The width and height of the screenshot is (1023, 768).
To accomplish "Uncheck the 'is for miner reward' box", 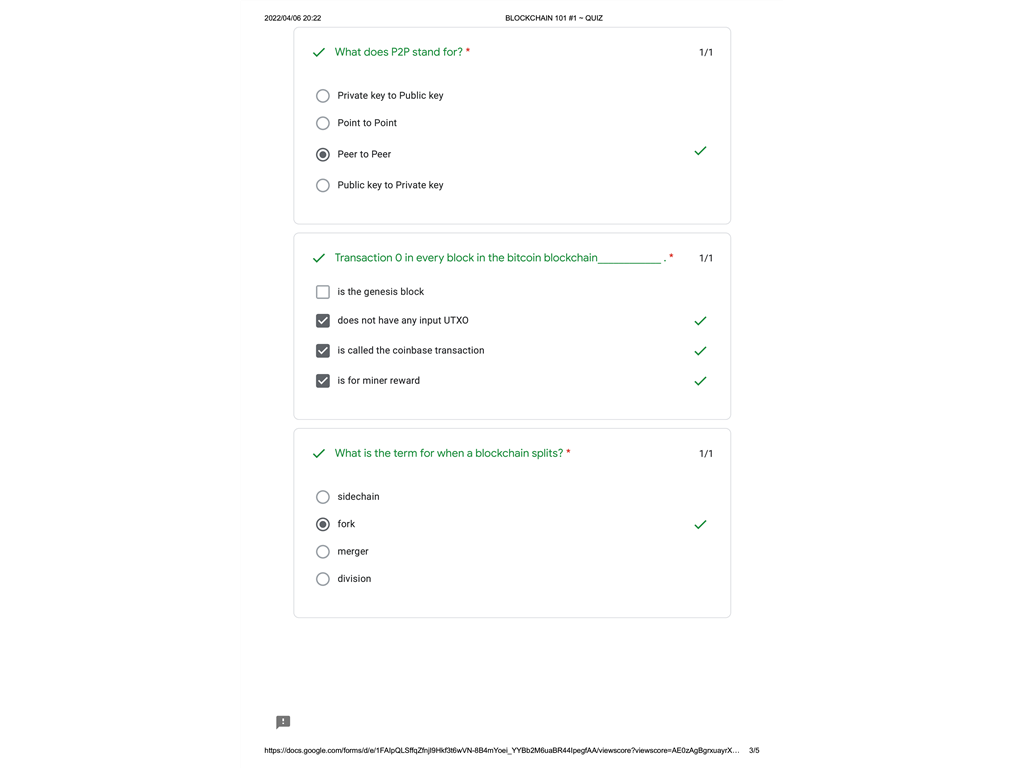I will coord(322,381).
